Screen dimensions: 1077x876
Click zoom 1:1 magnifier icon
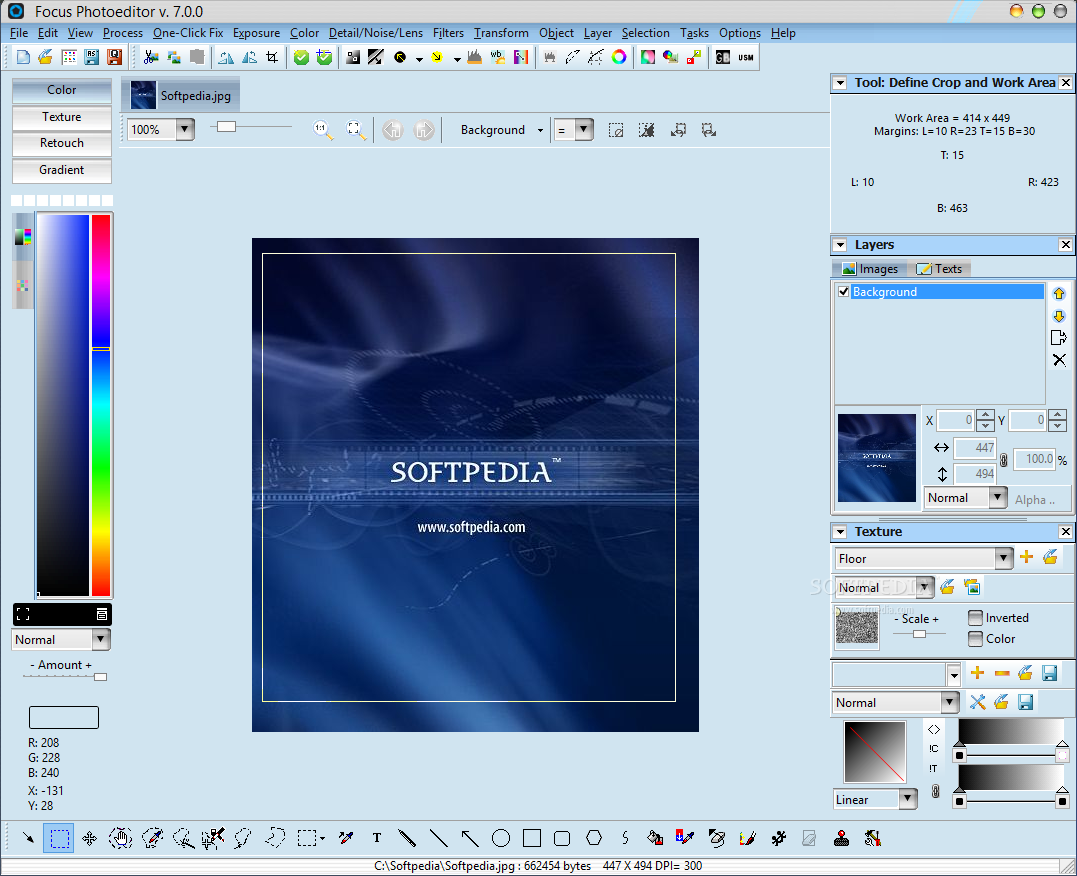click(x=322, y=130)
